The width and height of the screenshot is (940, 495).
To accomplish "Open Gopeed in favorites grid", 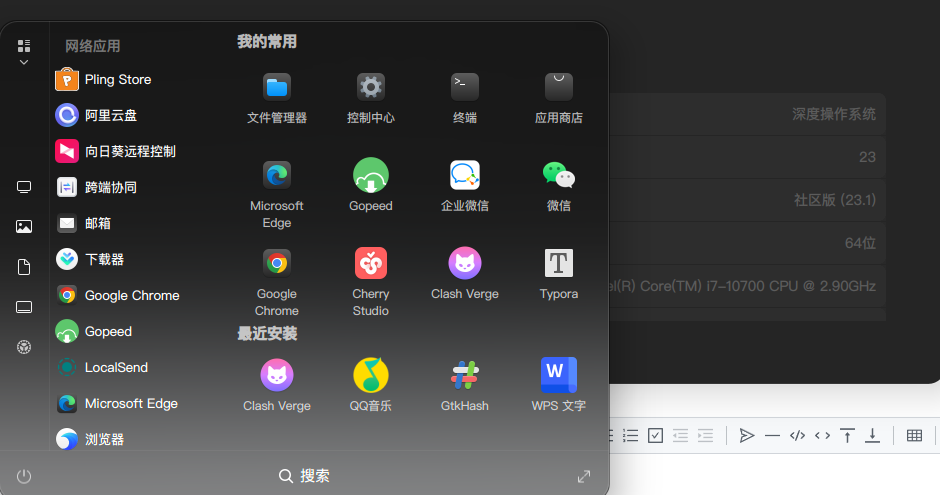I will (x=370, y=186).
